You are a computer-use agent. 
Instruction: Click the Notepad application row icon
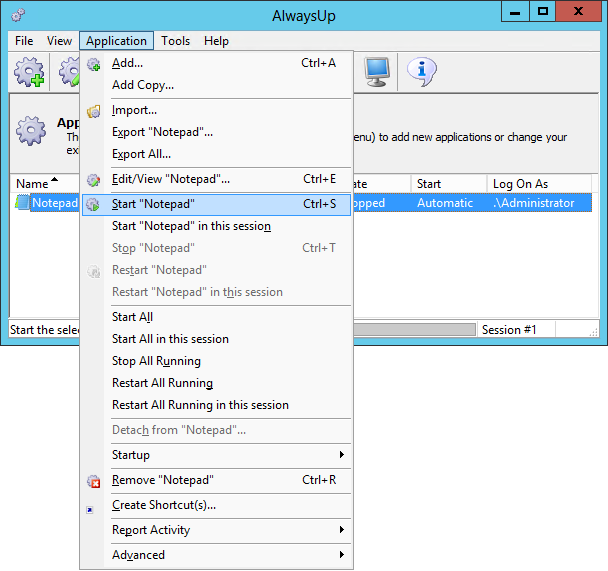click(22, 202)
